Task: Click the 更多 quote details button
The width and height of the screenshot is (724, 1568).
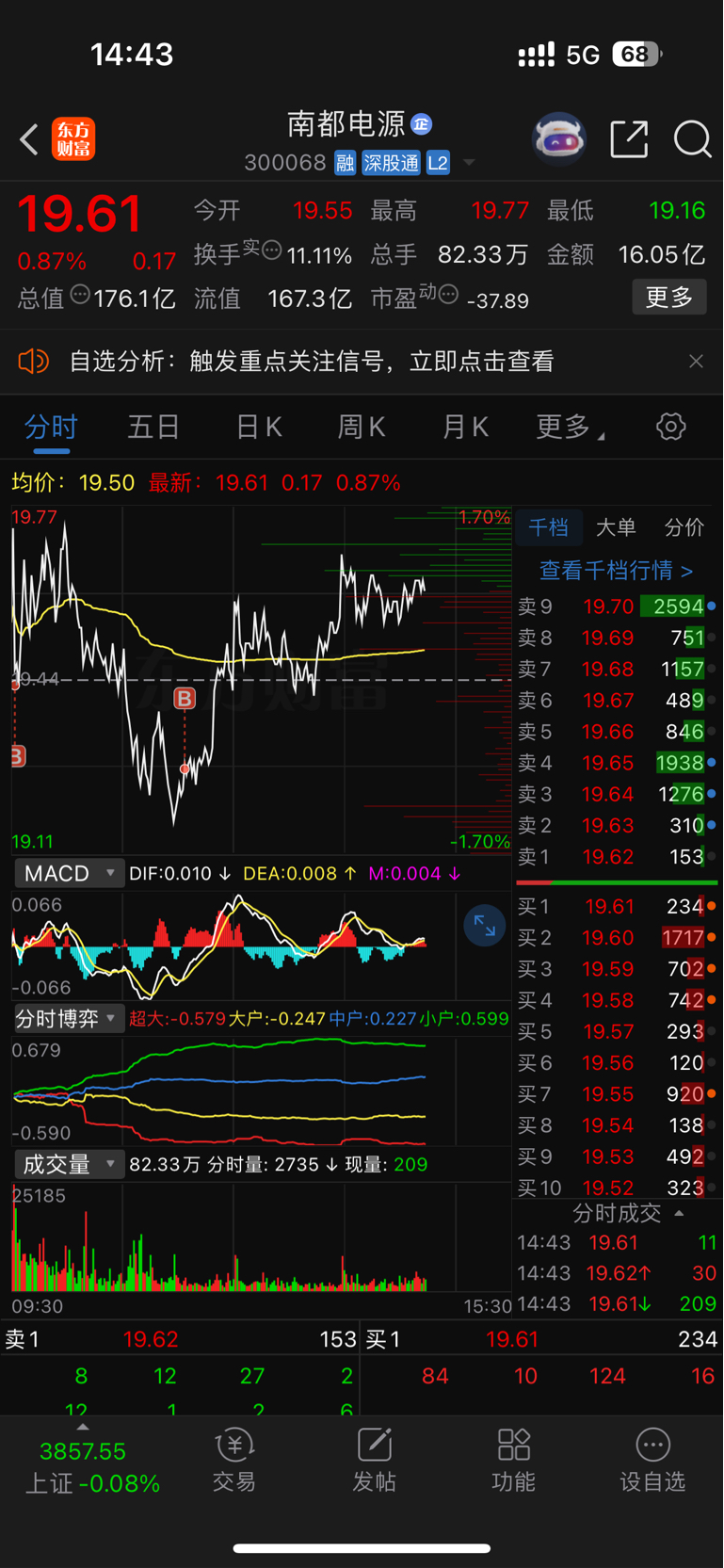Action: point(668,298)
